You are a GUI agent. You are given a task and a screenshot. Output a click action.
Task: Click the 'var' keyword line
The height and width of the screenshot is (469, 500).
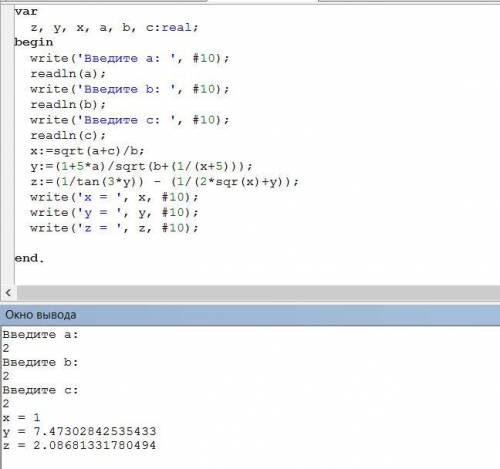(x=26, y=12)
